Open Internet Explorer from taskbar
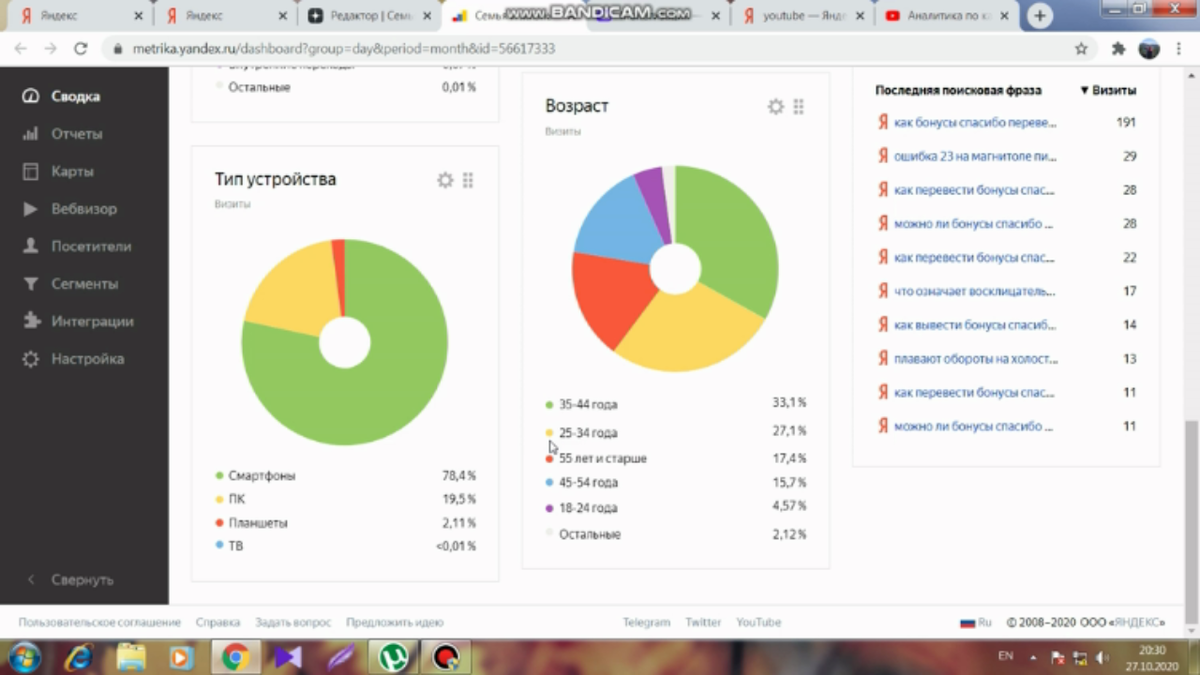The image size is (1200, 675). click(78, 657)
